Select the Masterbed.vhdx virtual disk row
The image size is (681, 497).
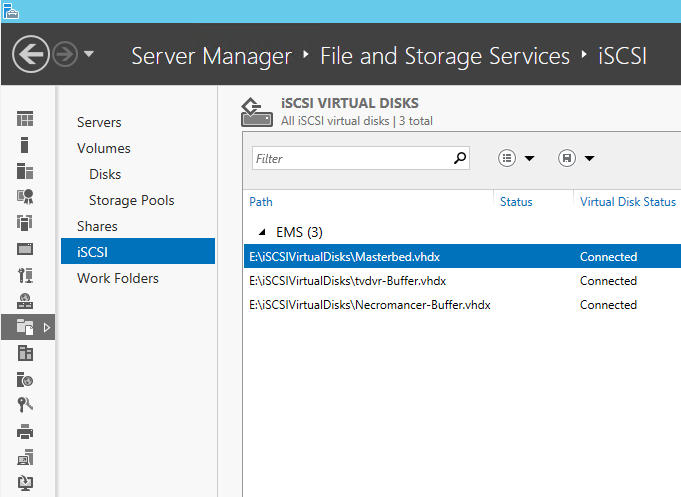click(x=462, y=256)
